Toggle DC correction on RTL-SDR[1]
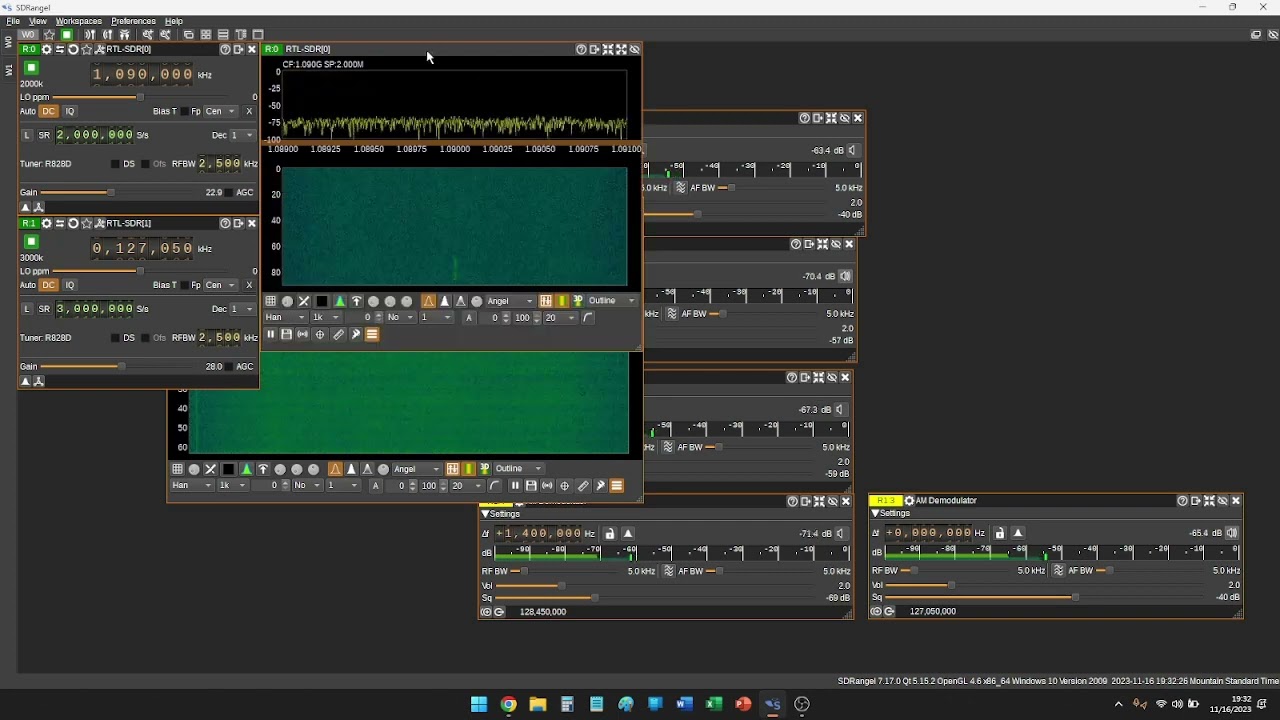 (x=48, y=285)
